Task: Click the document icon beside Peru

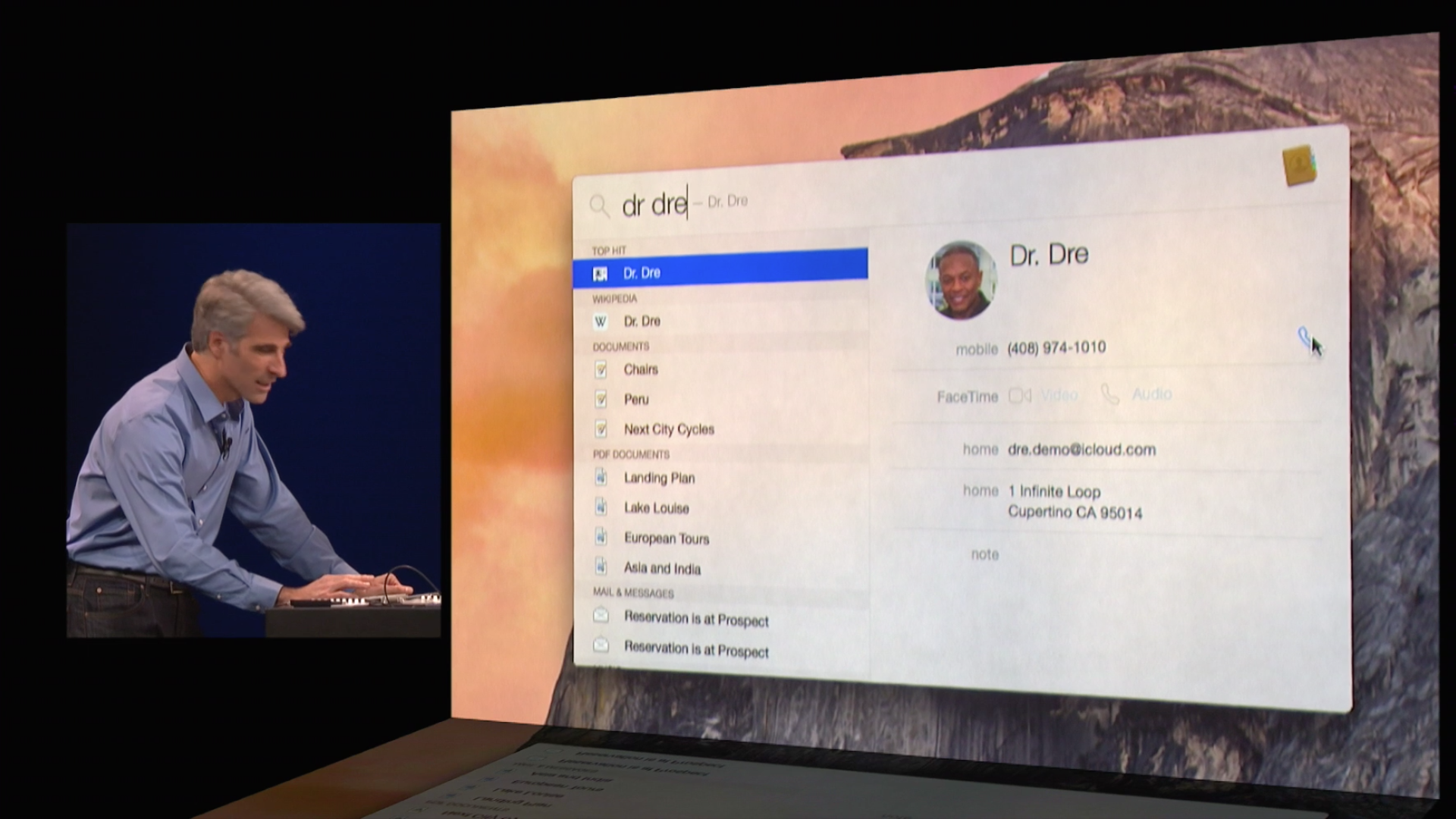Action: coord(601,399)
